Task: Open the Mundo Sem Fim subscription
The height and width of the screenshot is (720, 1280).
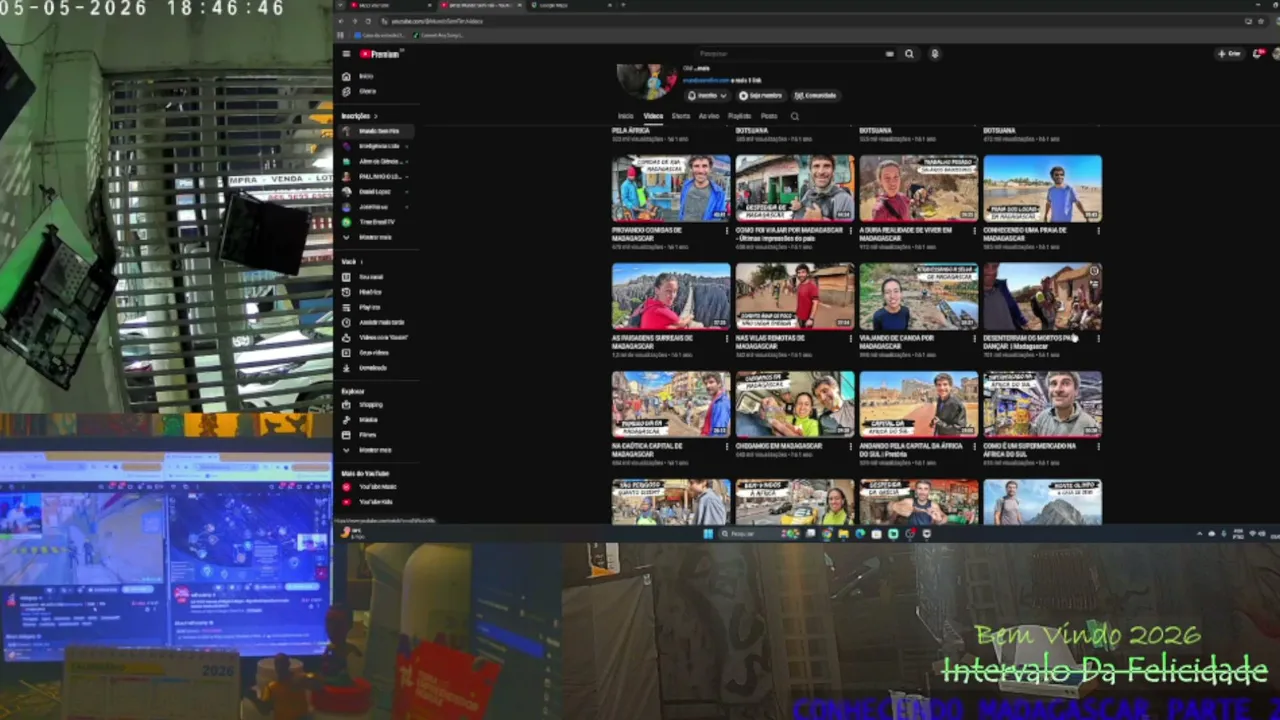Action: point(377,131)
